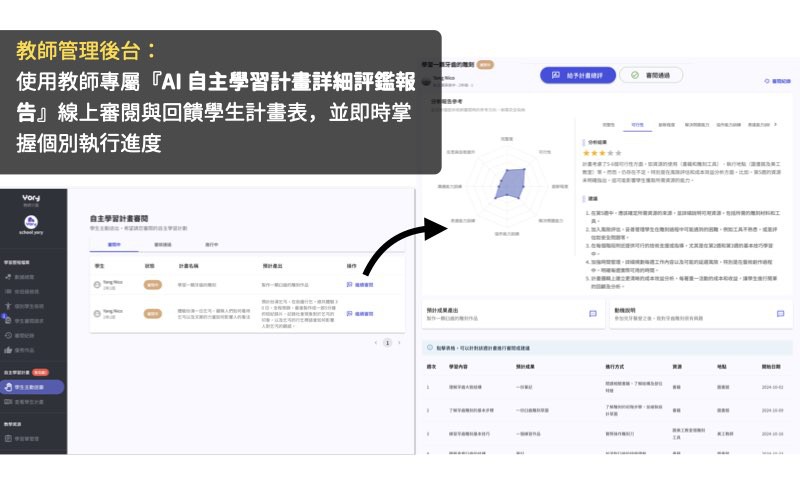Click the info icon in the table hint banner
The height and width of the screenshot is (500, 800).
point(428,346)
